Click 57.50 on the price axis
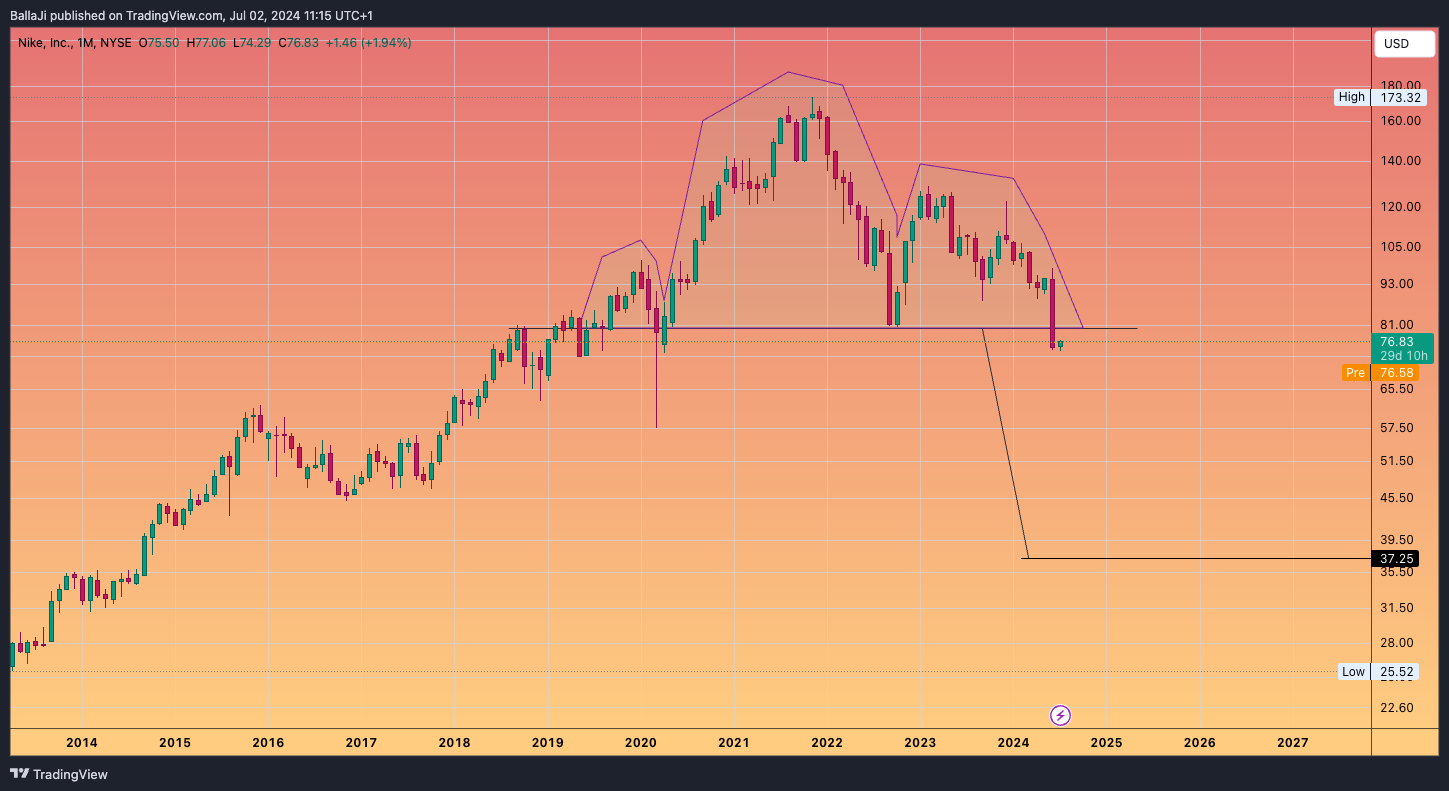 (x=1397, y=428)
